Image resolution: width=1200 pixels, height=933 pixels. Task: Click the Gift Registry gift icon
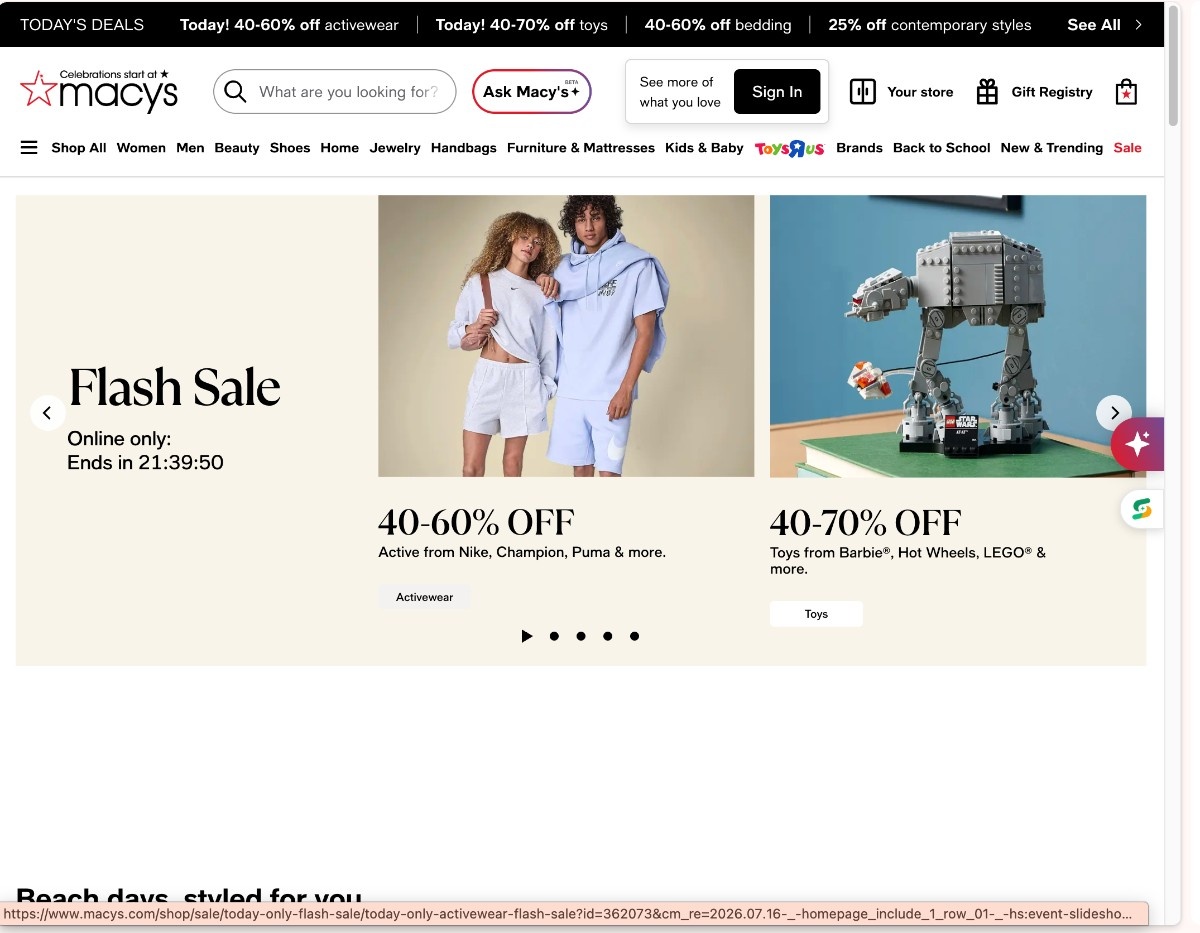987,92
